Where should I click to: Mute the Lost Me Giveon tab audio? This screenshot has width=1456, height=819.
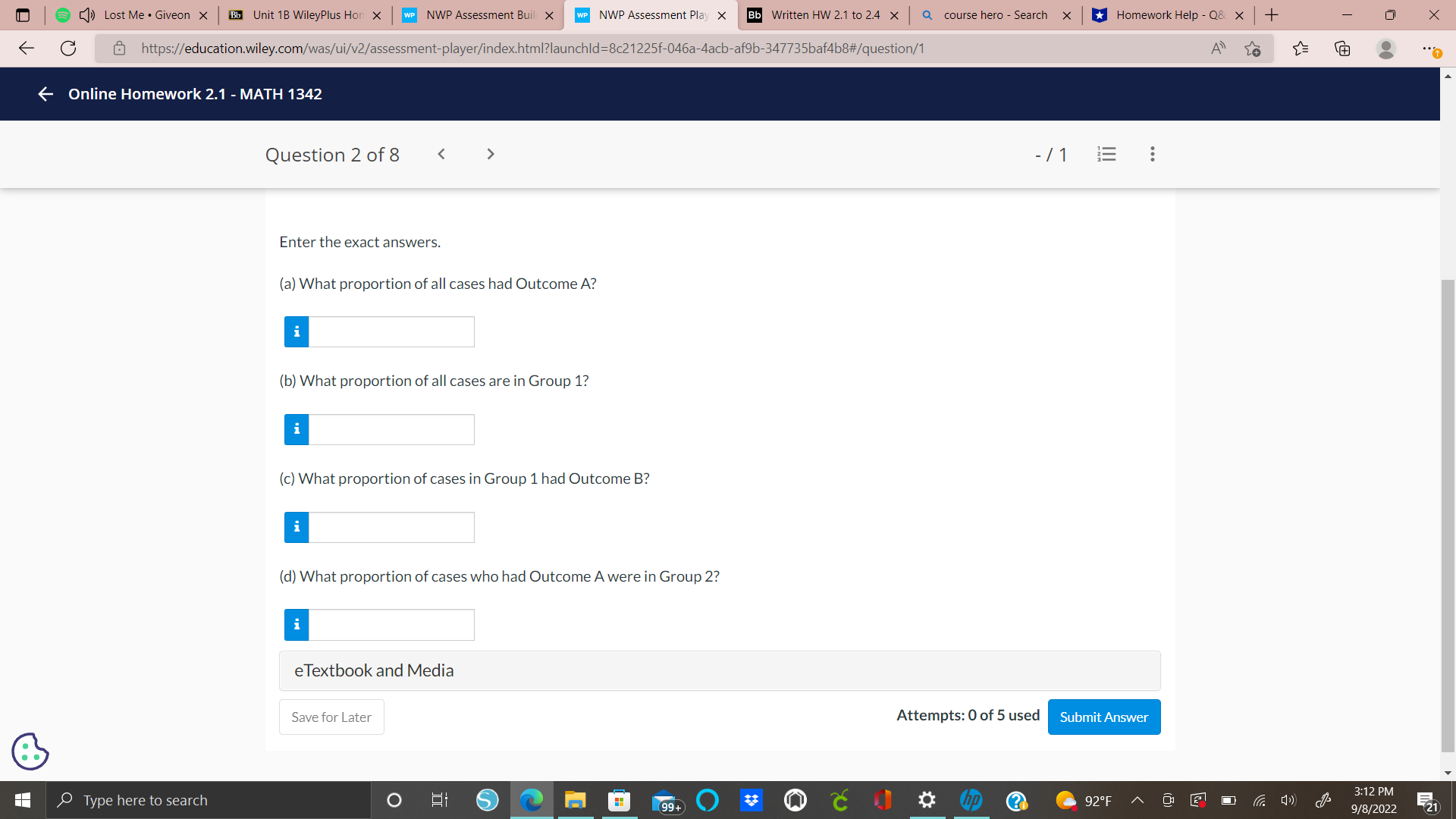87,15
